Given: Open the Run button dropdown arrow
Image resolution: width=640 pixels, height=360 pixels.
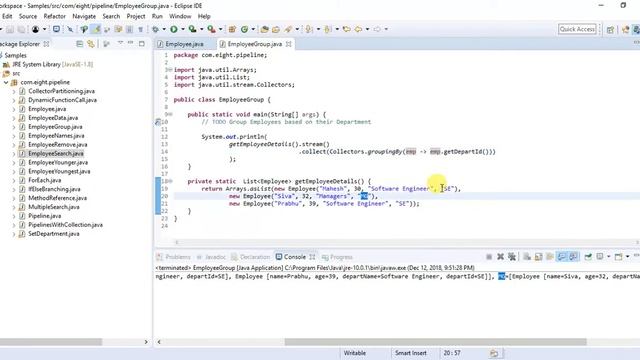Looking at the screenshot, I should [183, 29].
